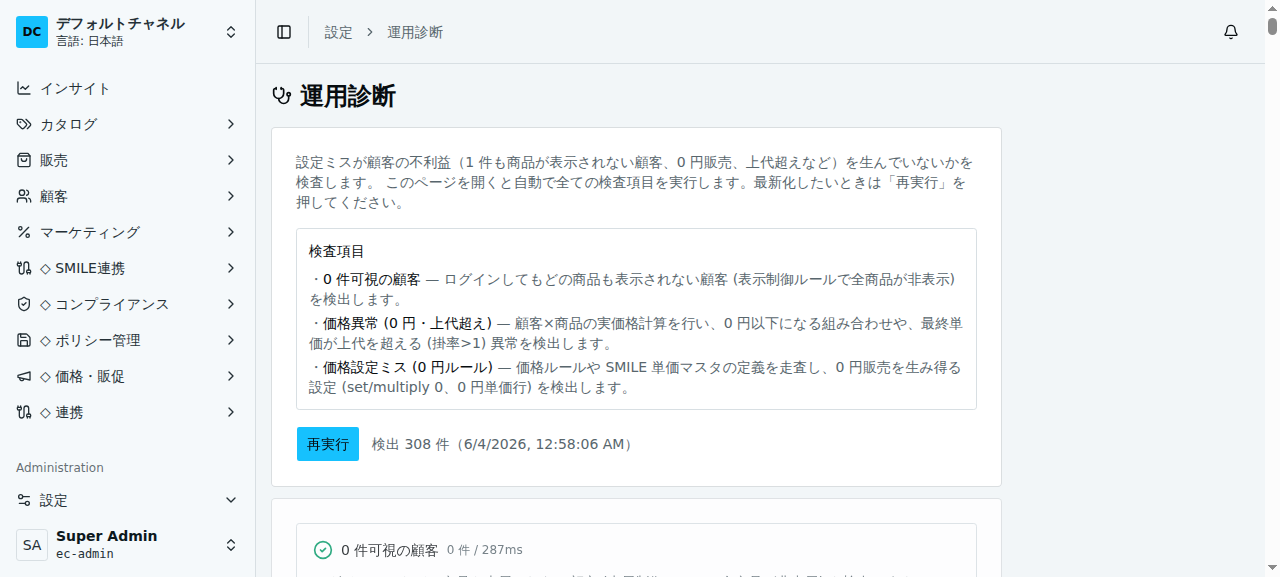This screenshot has height=577, width=1280.
Task: Open the Super Admin account menu arrows
Action: (231, 545)
